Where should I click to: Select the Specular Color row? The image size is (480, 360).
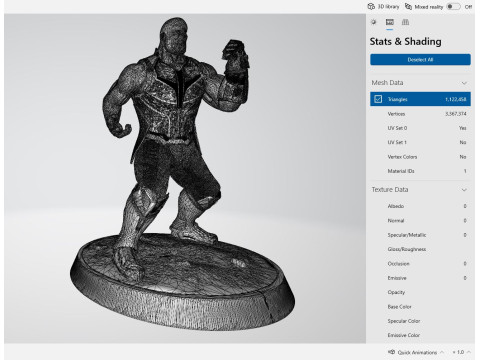click(x=420, y=321)
